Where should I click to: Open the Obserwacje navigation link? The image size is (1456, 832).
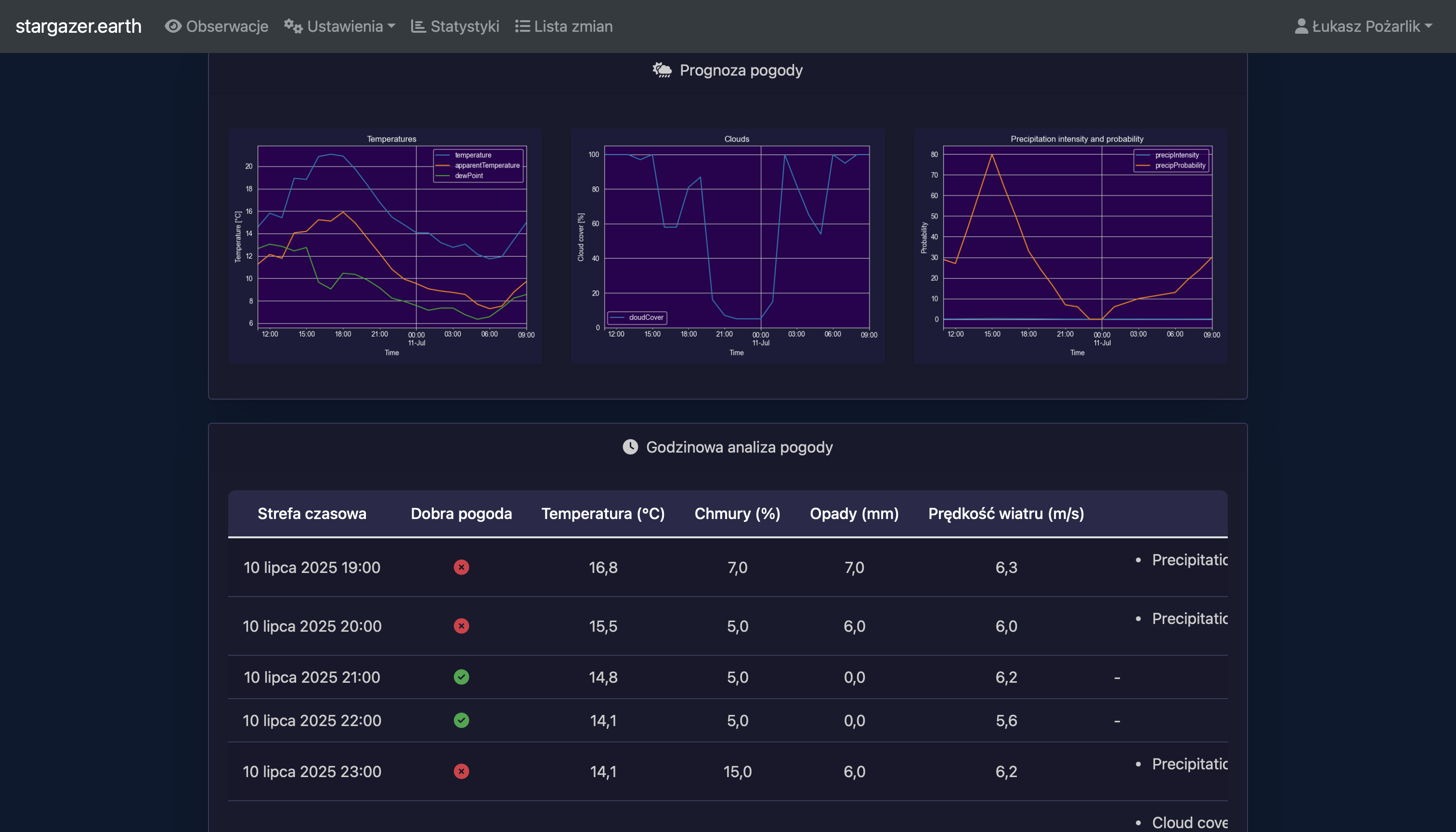click(227, 26)
